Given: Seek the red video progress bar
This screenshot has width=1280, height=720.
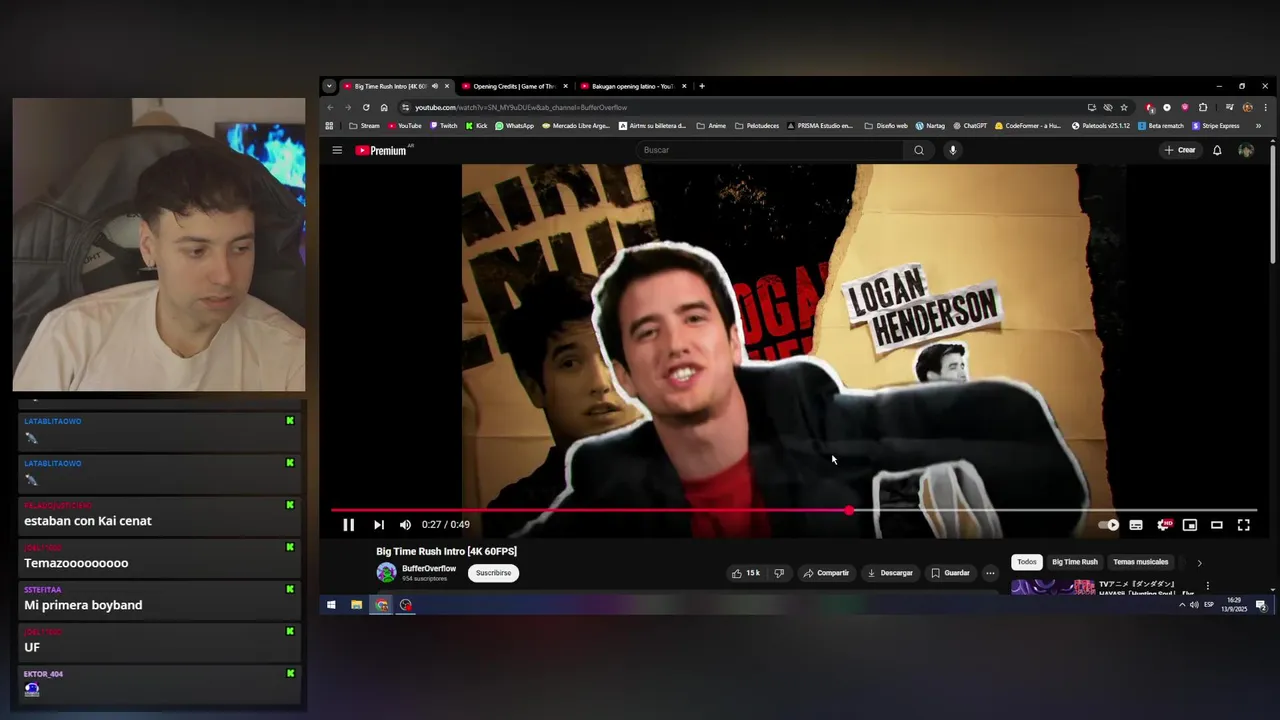Looking at the screenshot, I should coord(794,510).
